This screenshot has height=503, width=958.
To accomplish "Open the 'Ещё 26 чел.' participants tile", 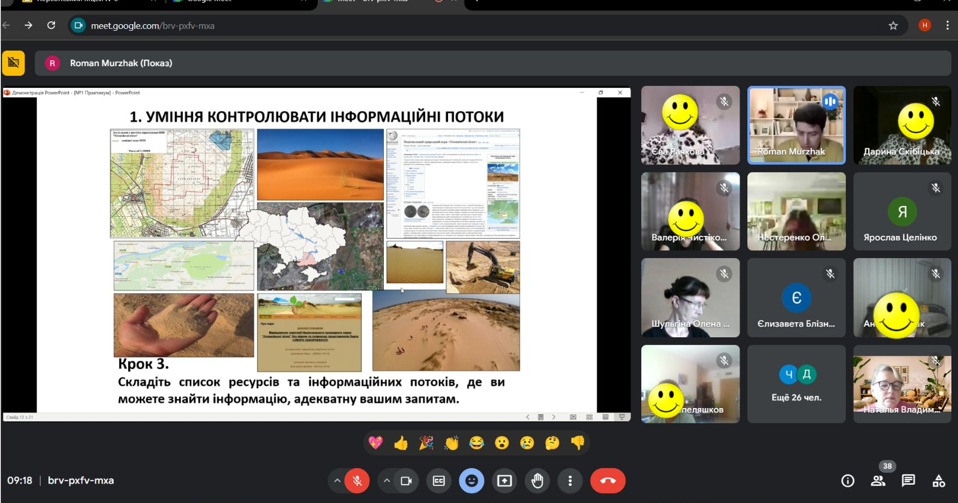I will point(796,384).
